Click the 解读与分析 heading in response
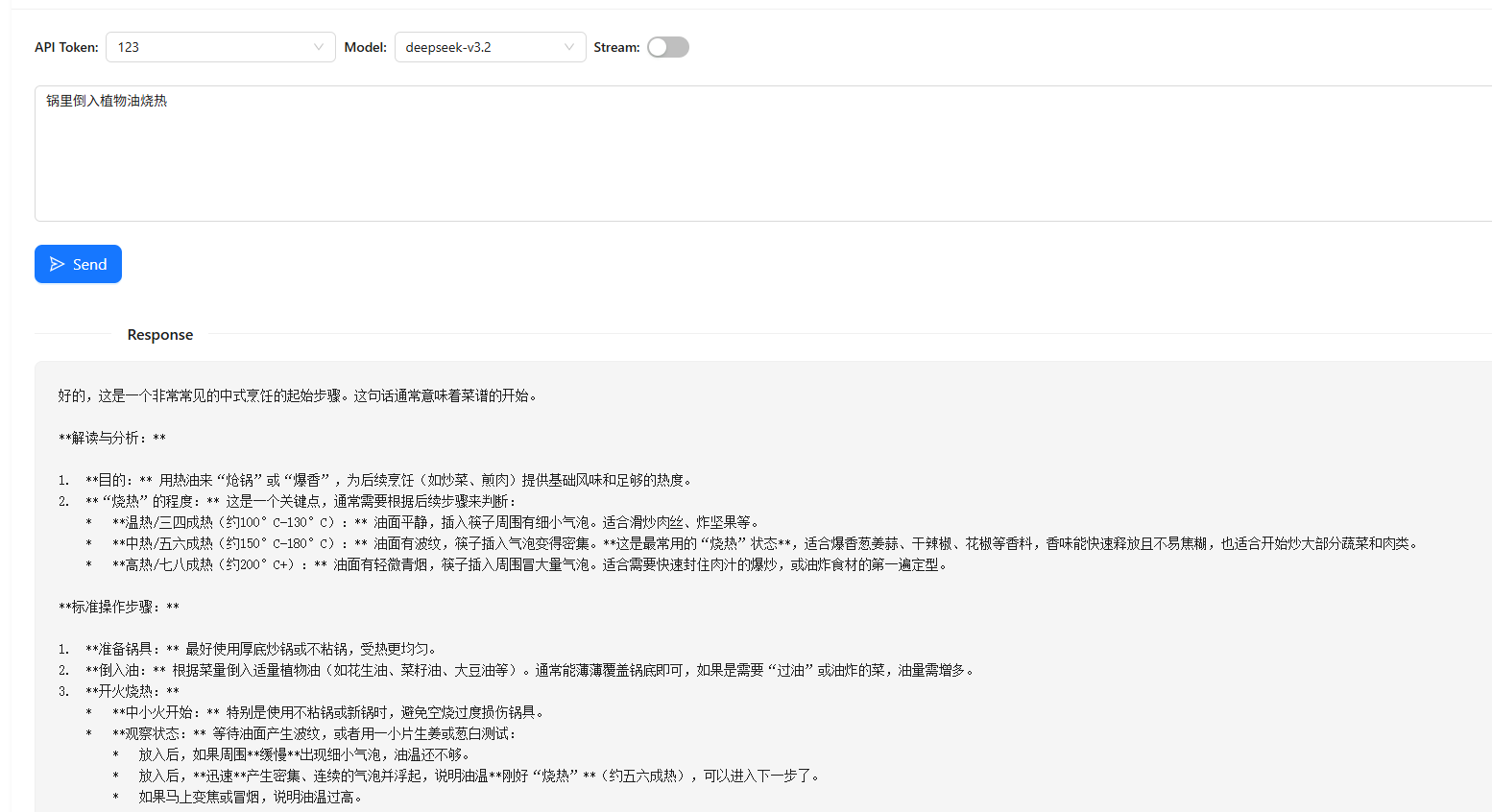The height and width of the screenshot is (812, 1492). click(112, 438)
